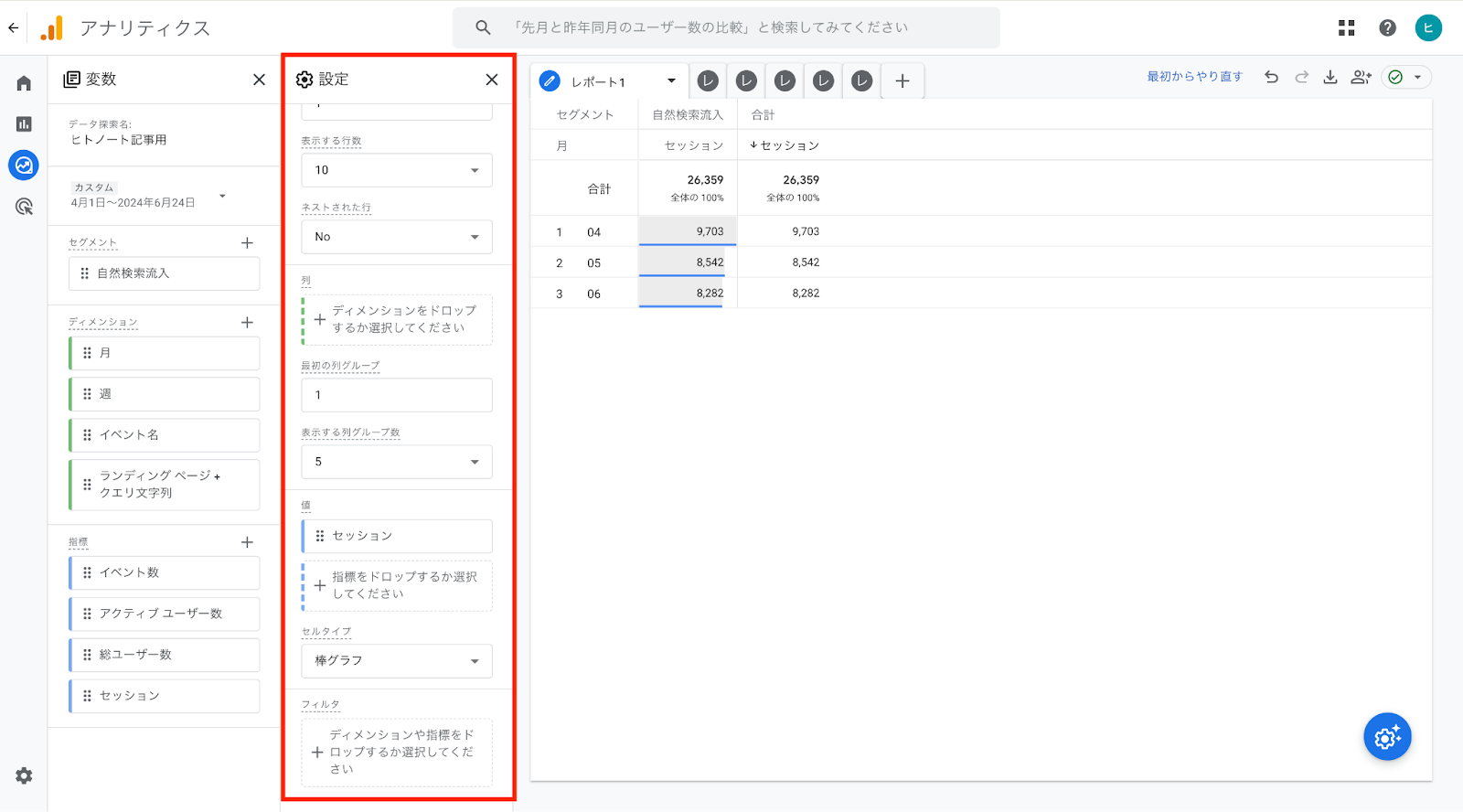1463x812 pixels.
Task: Add a new segment with the plus icon
Action: (247, 242)
